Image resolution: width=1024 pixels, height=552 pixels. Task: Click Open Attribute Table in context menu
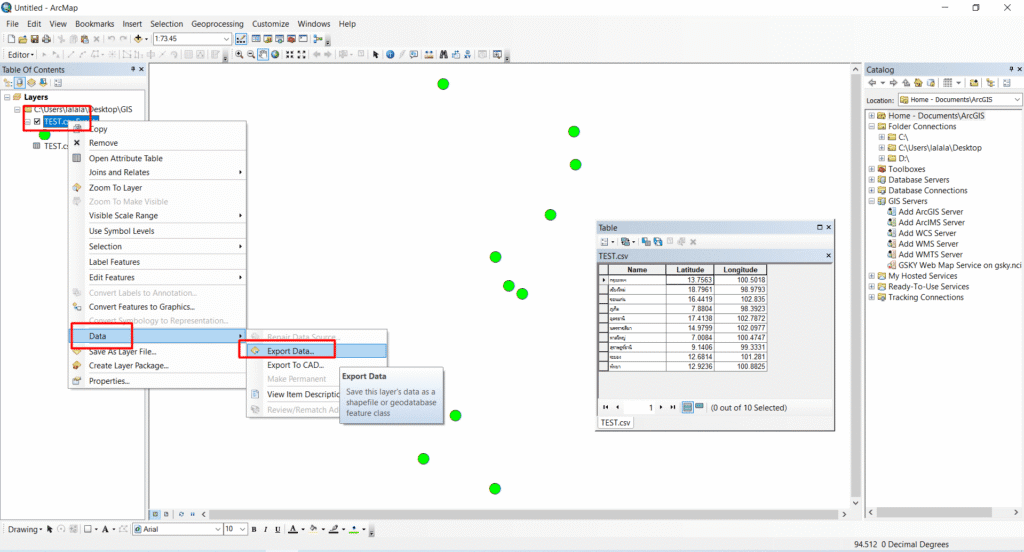tap(125, 158)
